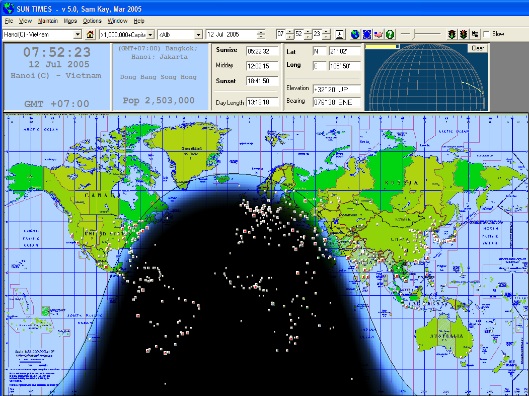Click the Sunset time field
This screenshot has height=396, width=529.
click(x=262, y=81)
